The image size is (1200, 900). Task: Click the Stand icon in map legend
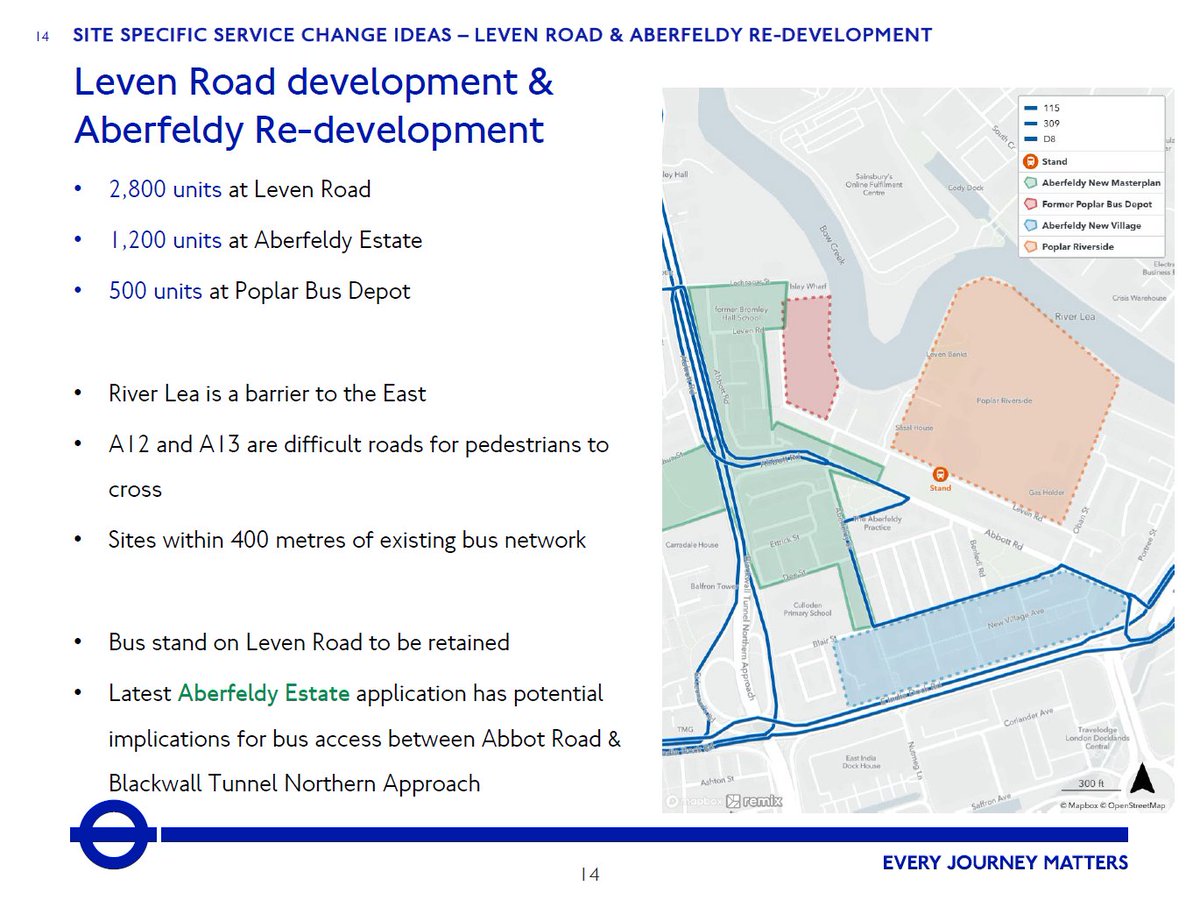[1030, 161]
